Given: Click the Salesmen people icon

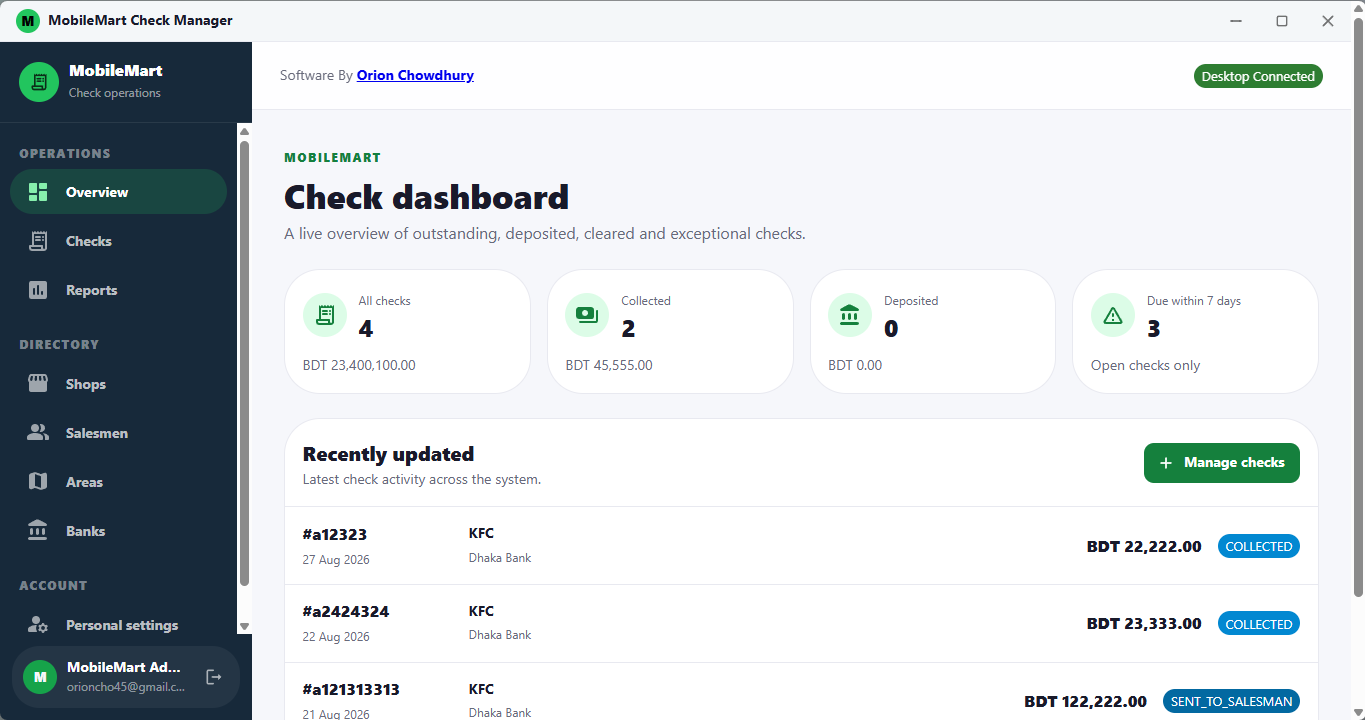Looking at the screenshot, I should (x=38, y=433).
